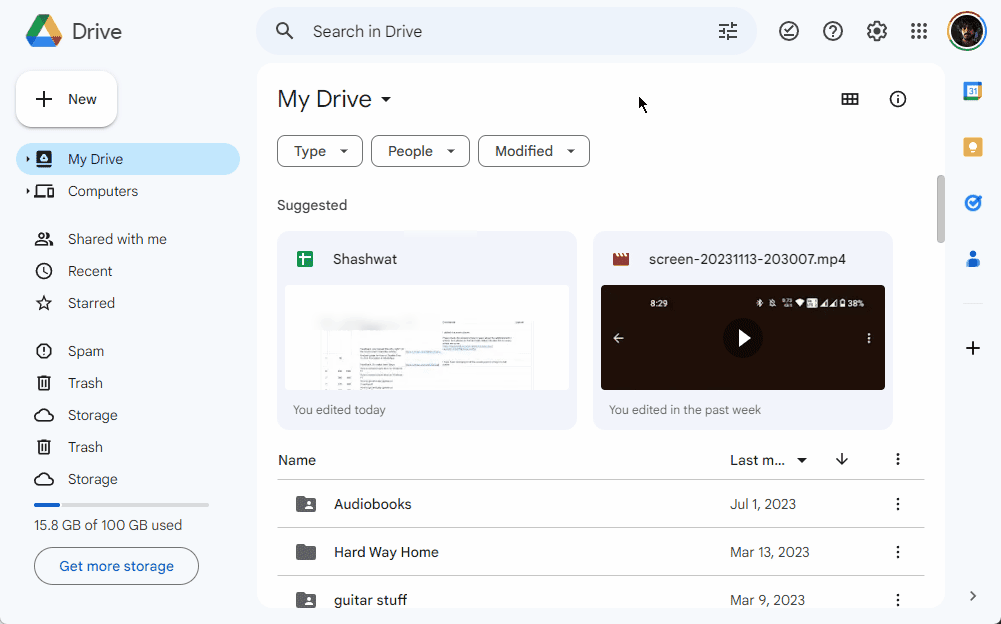Click Get more storage button
Viewport: 1001px width, 624px height.
click(x=116, y=566)
